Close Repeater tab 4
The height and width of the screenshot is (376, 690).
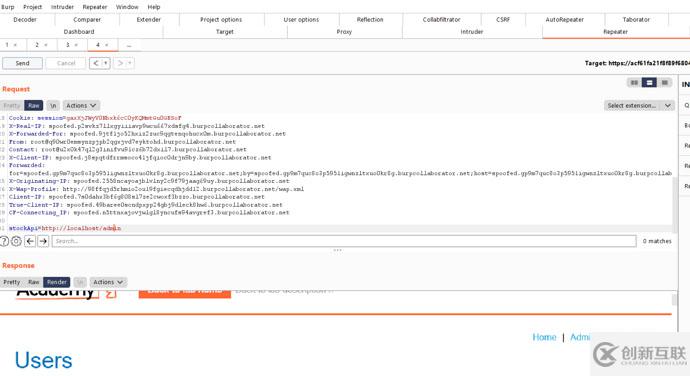click(106, 45)
